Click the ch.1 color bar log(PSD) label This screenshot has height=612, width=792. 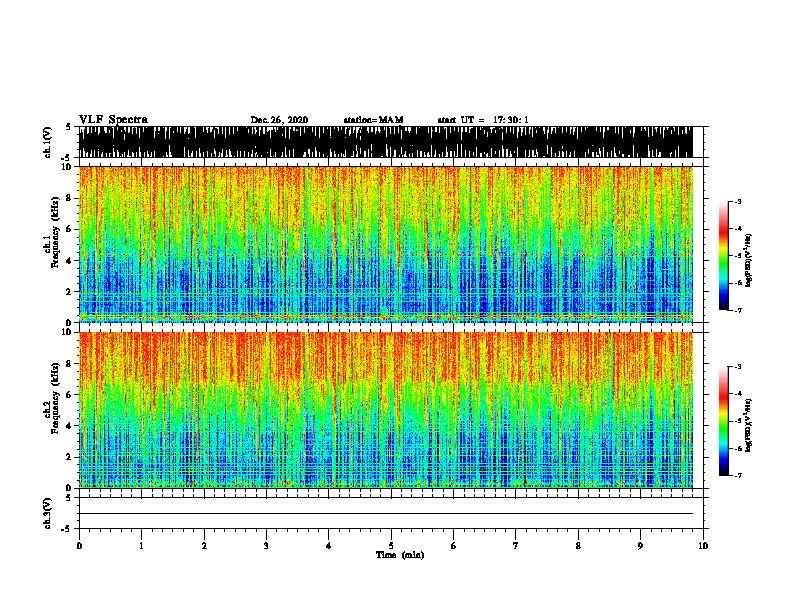[x=748, y=260]
